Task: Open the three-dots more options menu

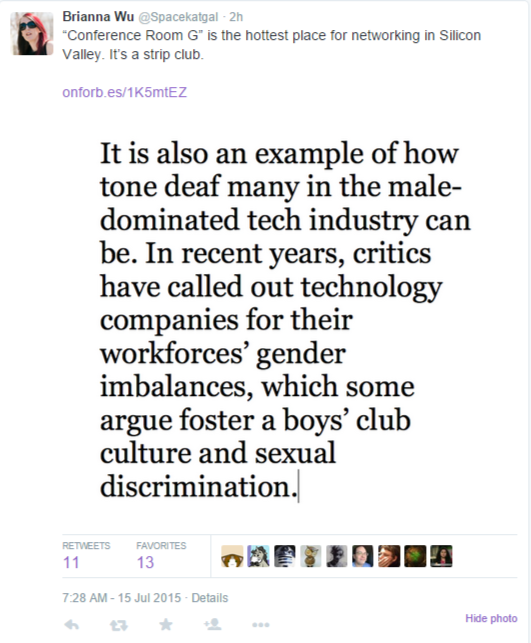Action: 261,625
